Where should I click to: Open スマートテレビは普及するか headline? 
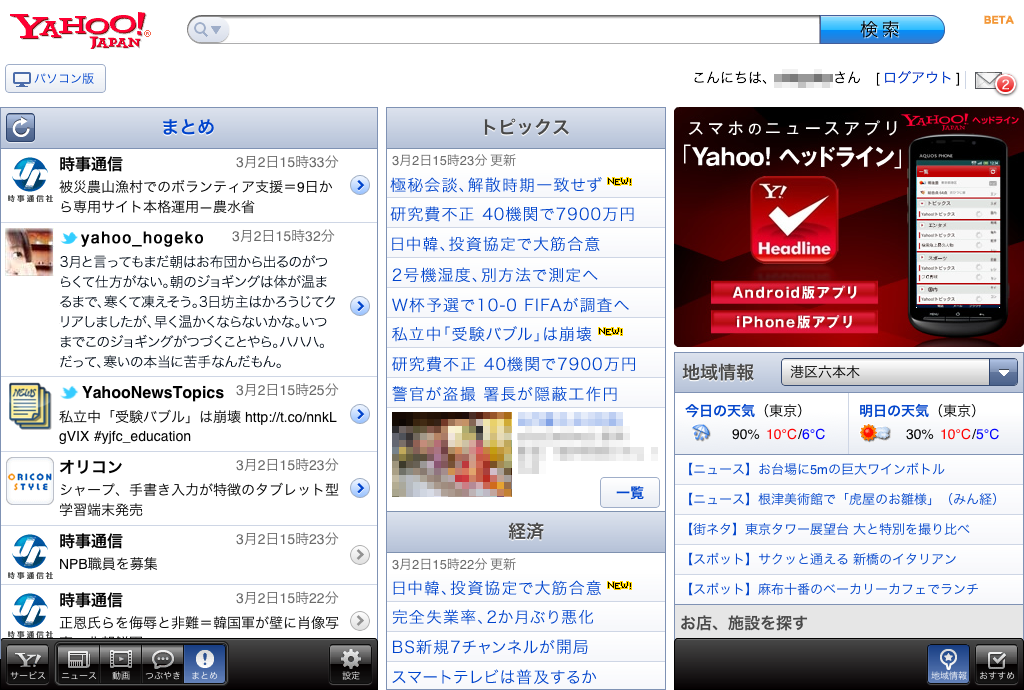pyautogui.click(x=494, y=677)
